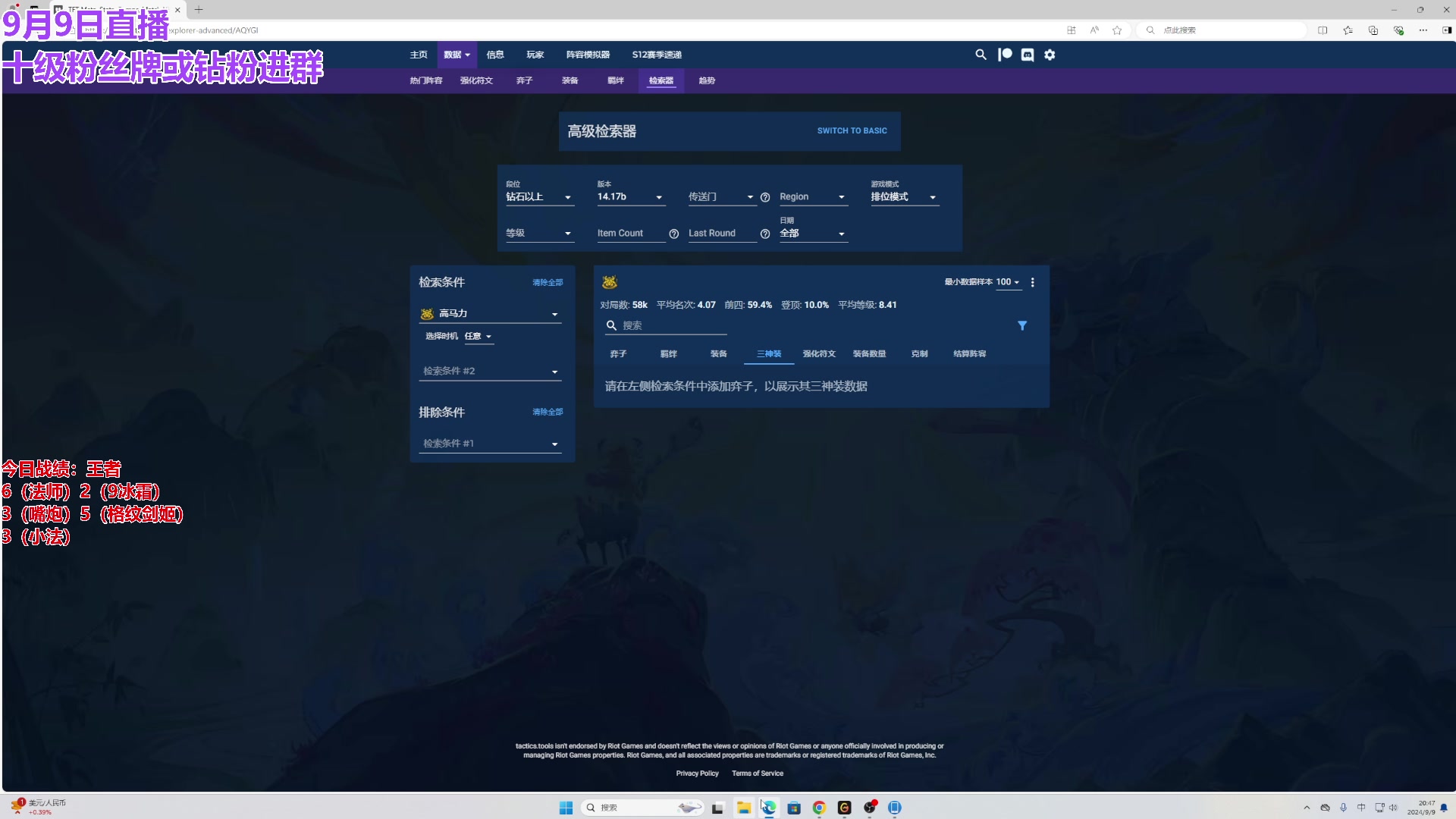
Task: Open the Patreon icon link
Action: (1005, 55)
